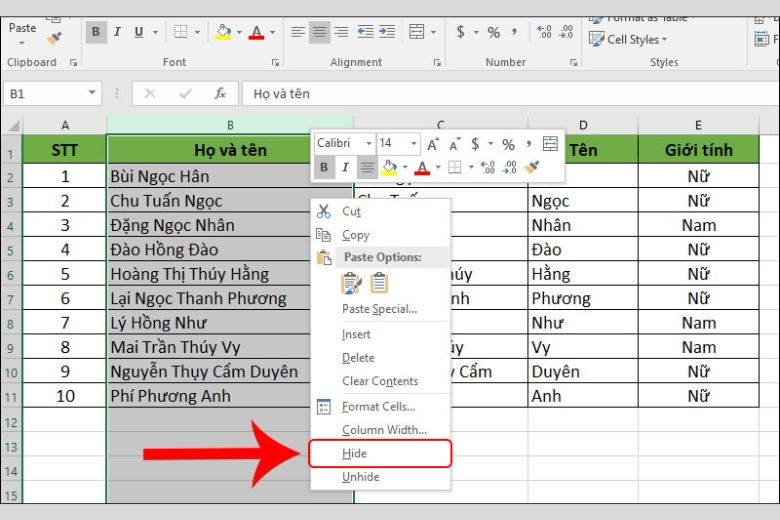Apply the ribbon Fill Color bucket
Viewport: 780px width, 520px height.
[223, 32]
